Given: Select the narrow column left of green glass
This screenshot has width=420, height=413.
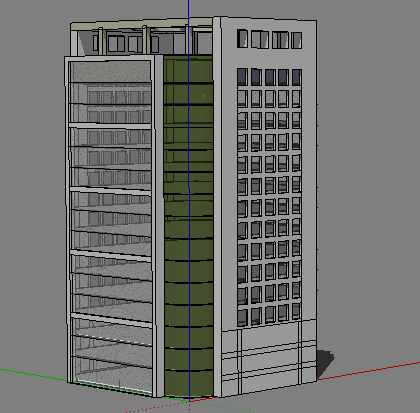Looking at the screenshot, I should [x=159, y=227].
